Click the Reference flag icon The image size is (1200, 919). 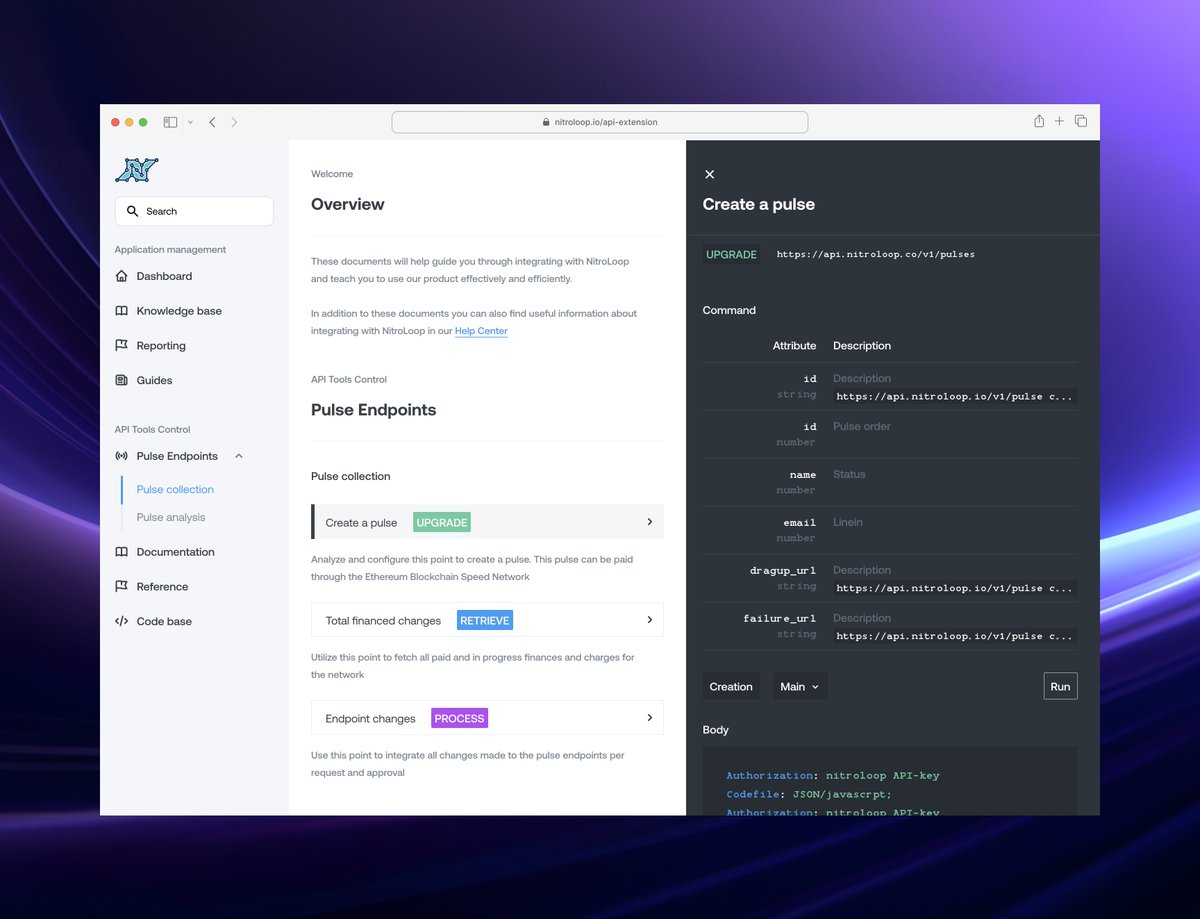[121, 587]
